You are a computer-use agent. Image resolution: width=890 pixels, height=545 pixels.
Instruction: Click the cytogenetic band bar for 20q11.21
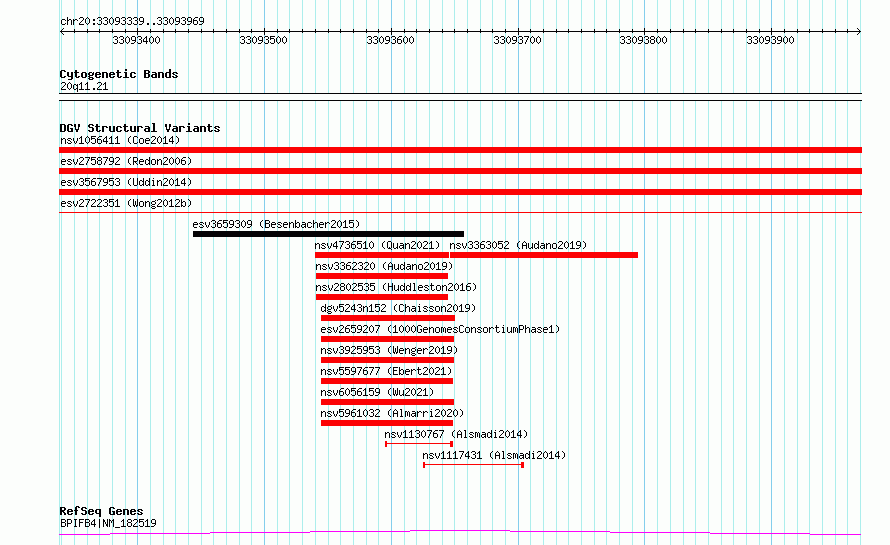[460, 97]
